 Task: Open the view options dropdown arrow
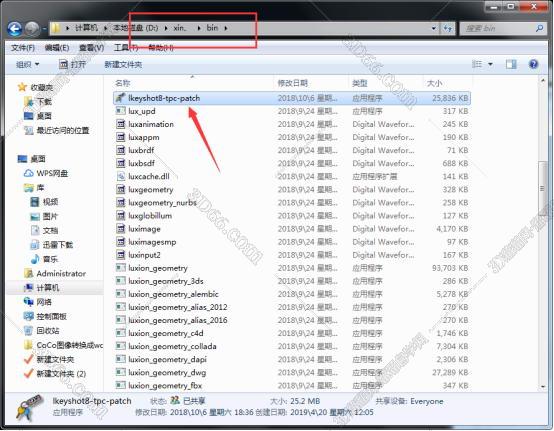(x=490, y=64)
